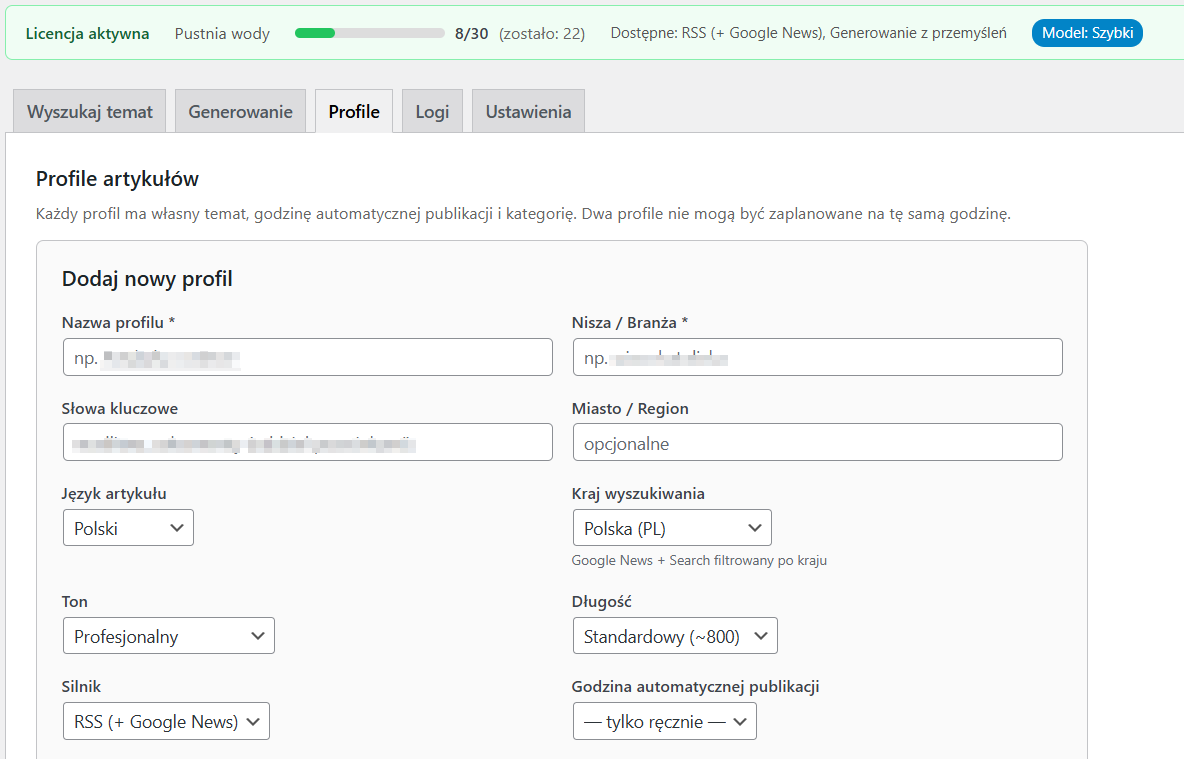Switch to the Generowanie tab
The height and width of the screenshot is (759, 1184).
pyautogui.click(x=240, y=111)
